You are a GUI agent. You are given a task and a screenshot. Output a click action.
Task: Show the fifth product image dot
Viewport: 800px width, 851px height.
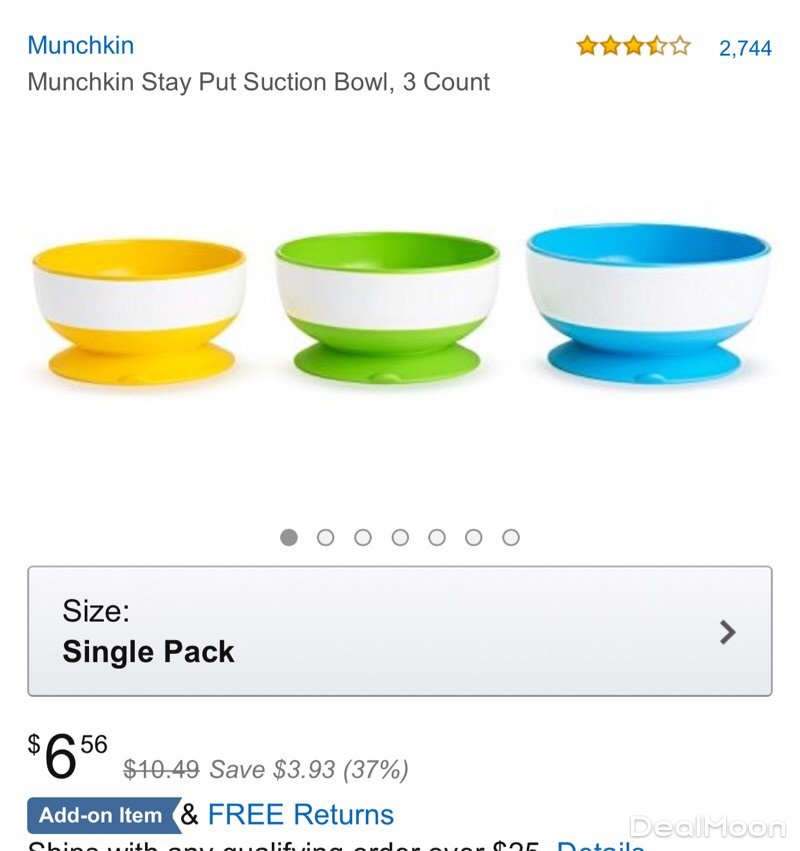coord(437,538)
